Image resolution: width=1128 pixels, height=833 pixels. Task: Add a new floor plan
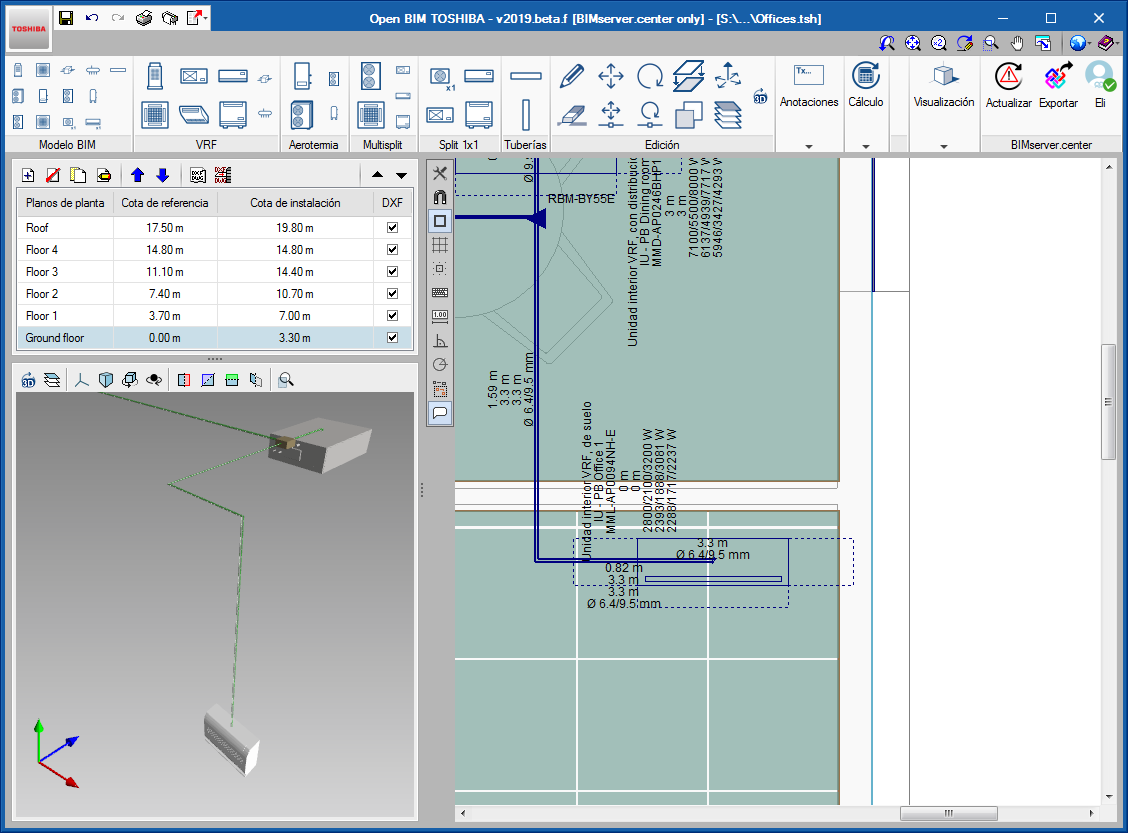pos(28,175)
